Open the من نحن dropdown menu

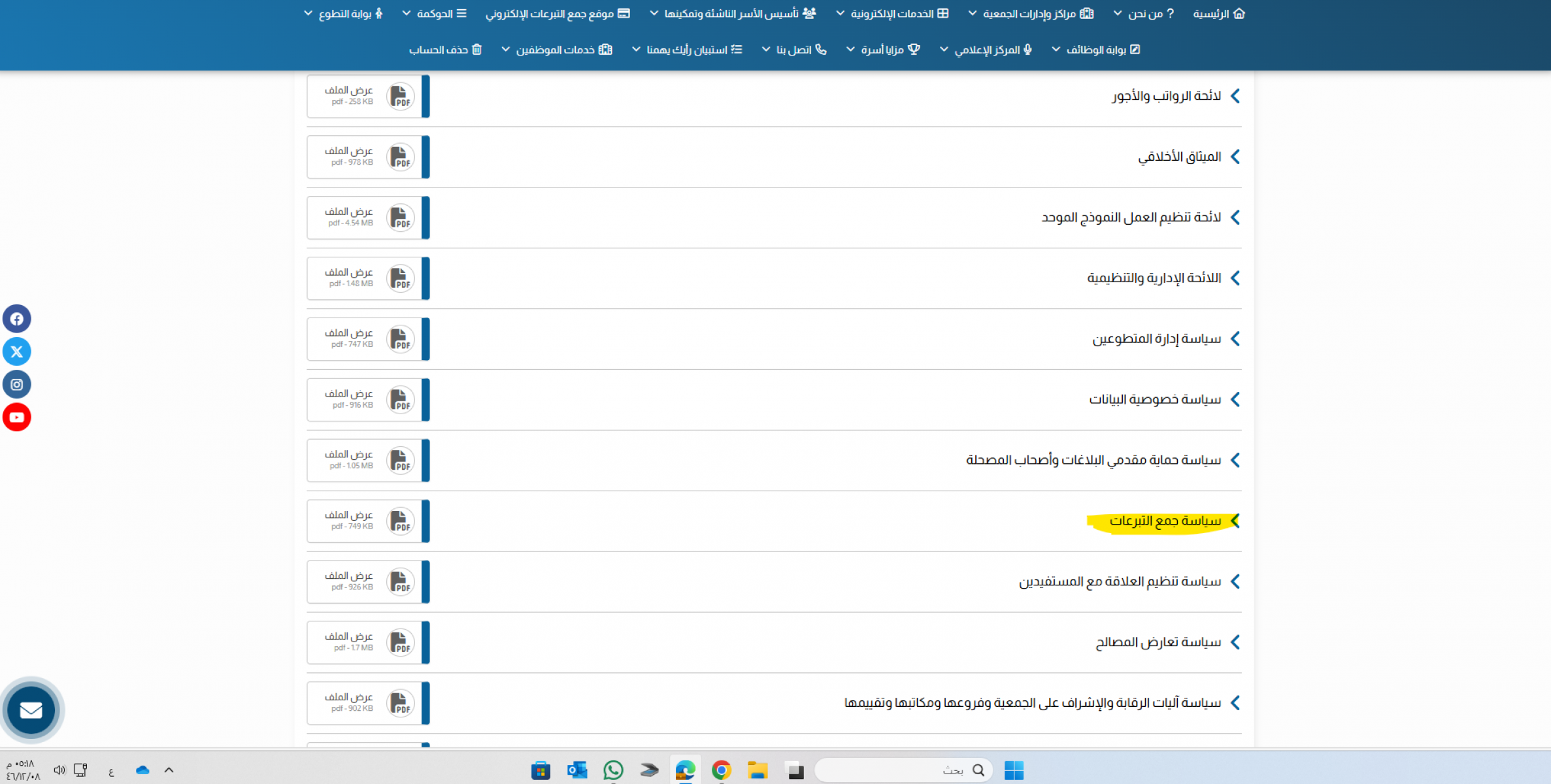1148,14
